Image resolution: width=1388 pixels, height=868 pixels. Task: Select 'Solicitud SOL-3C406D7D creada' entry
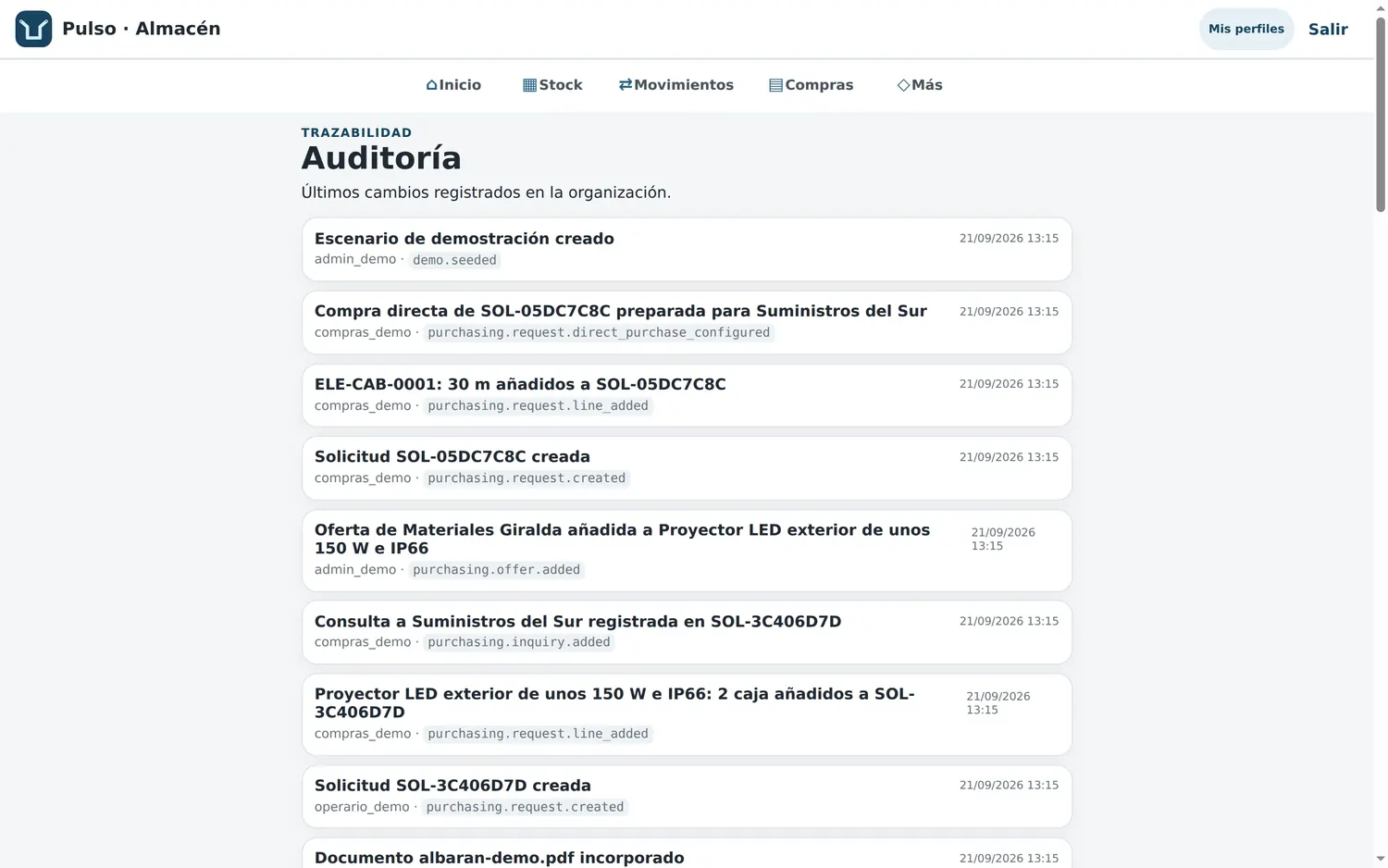click(687, 796)
